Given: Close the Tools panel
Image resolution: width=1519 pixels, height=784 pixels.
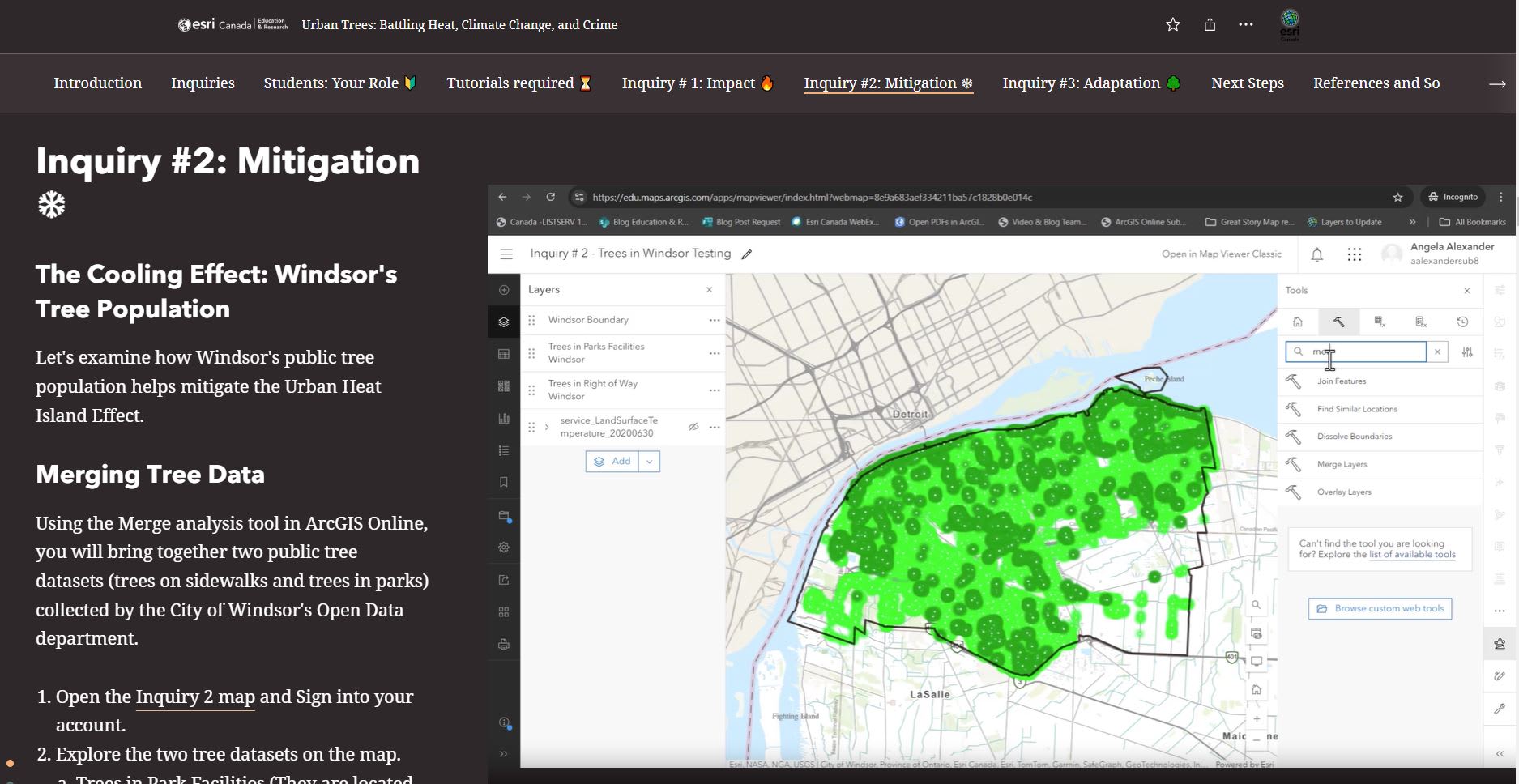Looking at the screenshot, I should click(x=1467, y=290).
